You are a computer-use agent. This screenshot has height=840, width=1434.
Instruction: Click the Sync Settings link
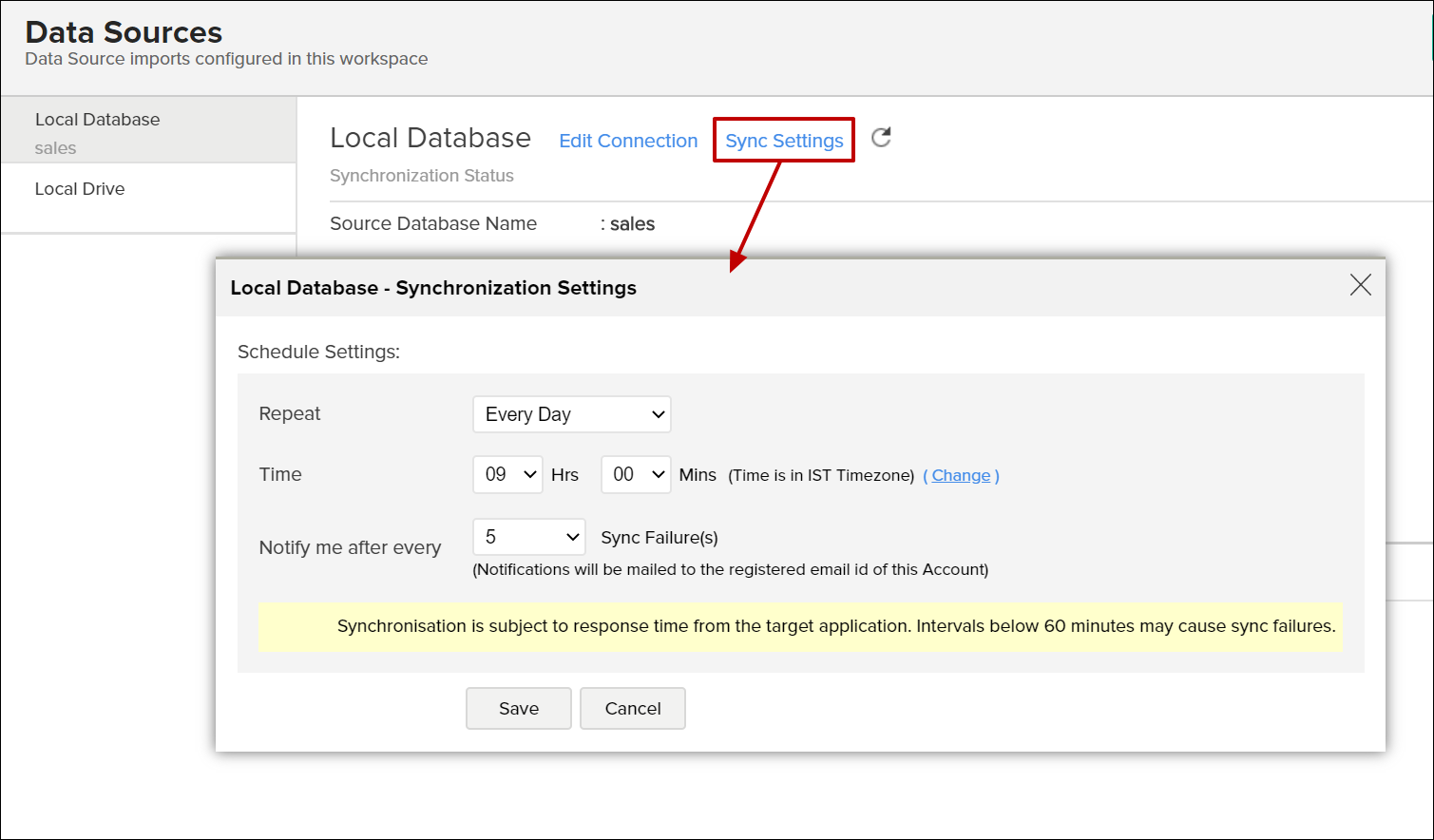(784, 141)
